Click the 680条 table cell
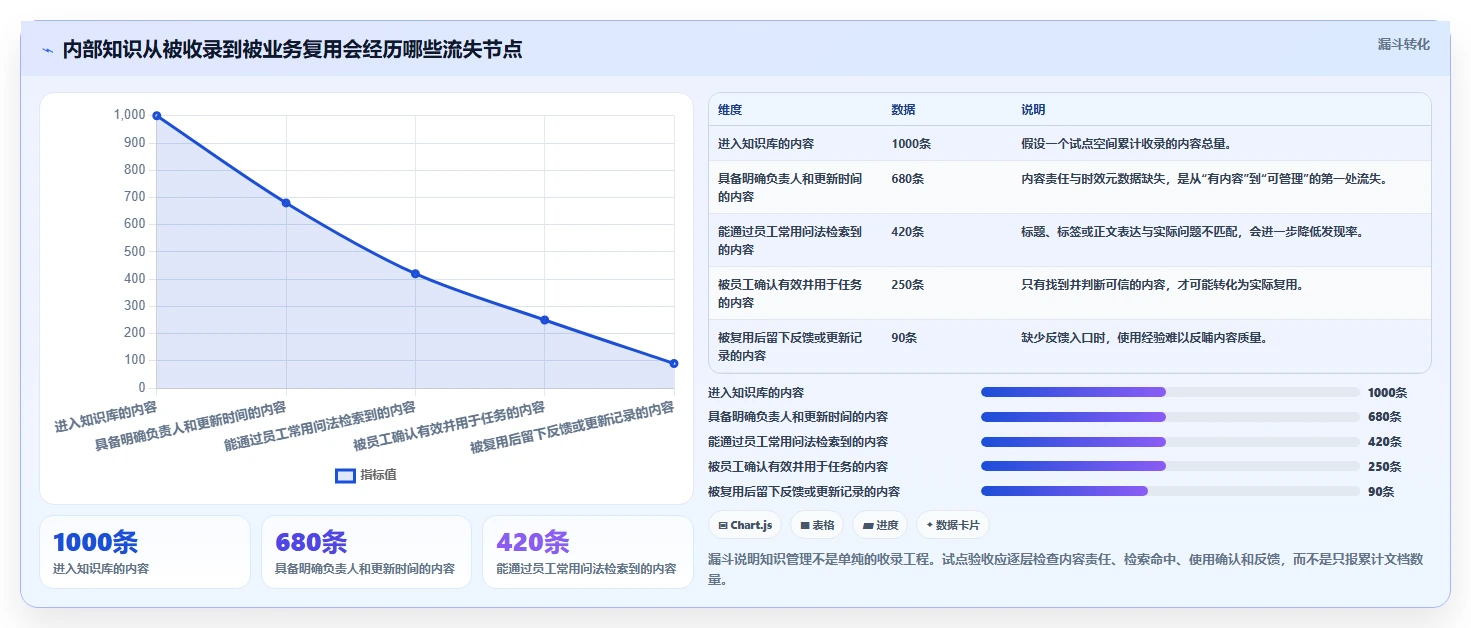Viewport: 1471px width, 628px height. pos(907,179)
